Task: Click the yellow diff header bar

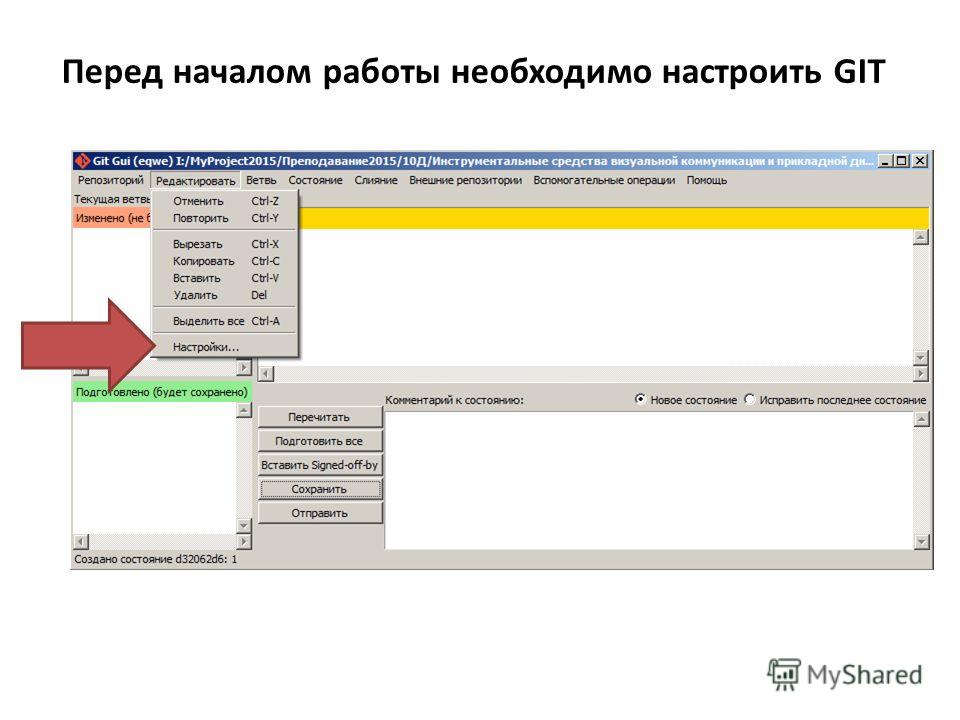Action: tap(613, 218)
